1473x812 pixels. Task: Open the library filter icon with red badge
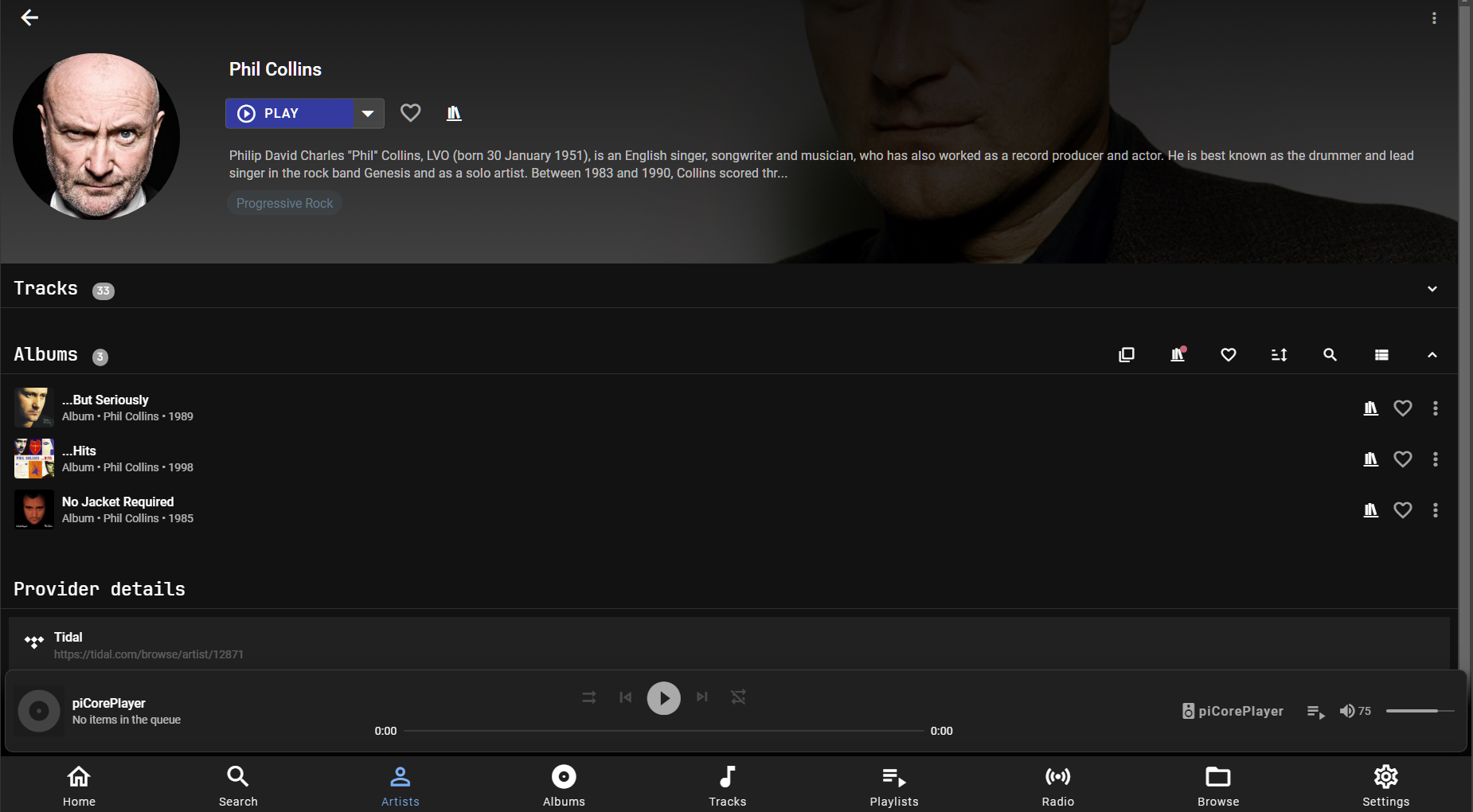[x=1178, y=355]
